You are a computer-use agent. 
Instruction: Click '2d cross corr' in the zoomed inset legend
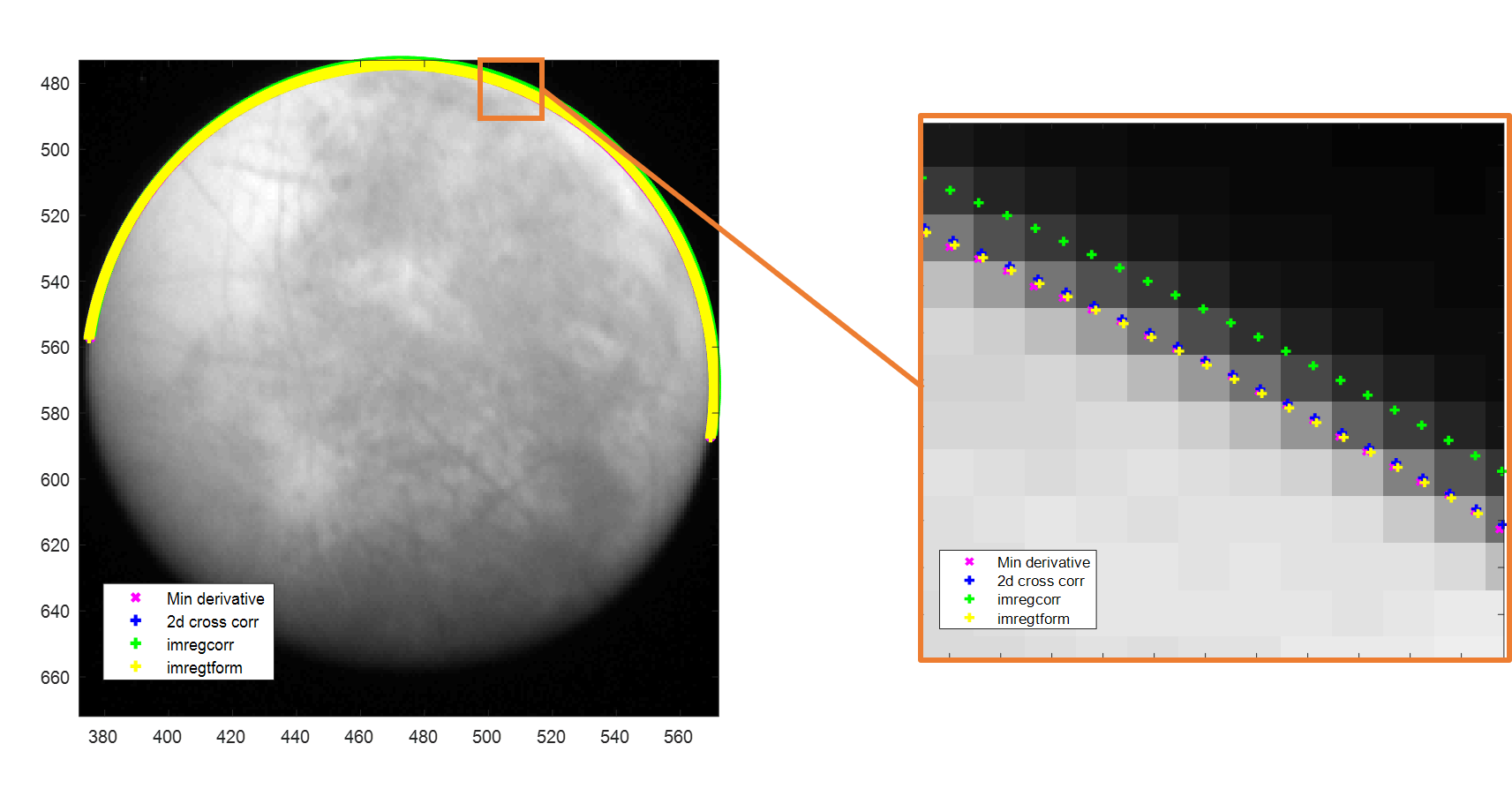(x=1041, y=581)
